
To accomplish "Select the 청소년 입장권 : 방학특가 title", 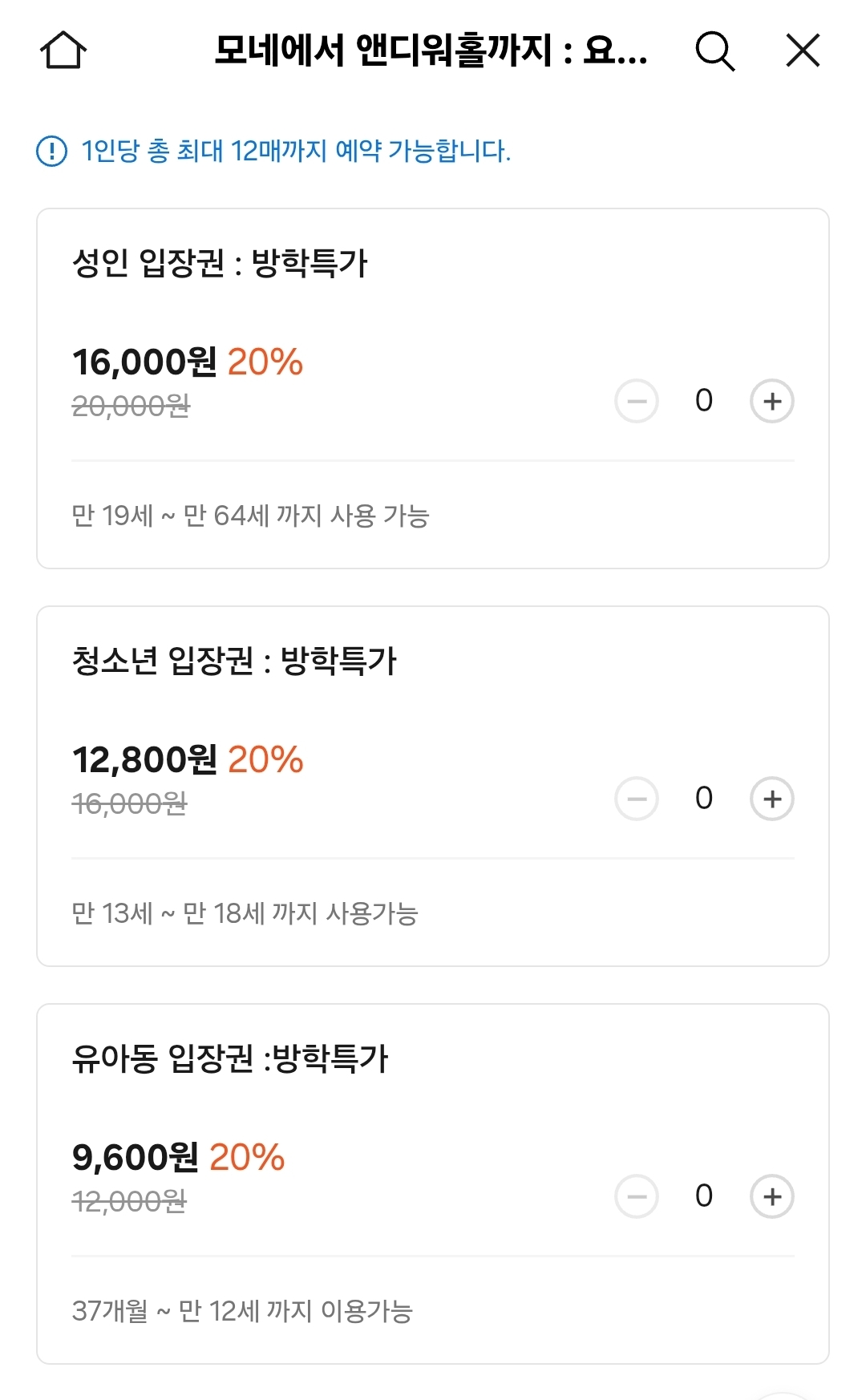I will tap(234, 661).
